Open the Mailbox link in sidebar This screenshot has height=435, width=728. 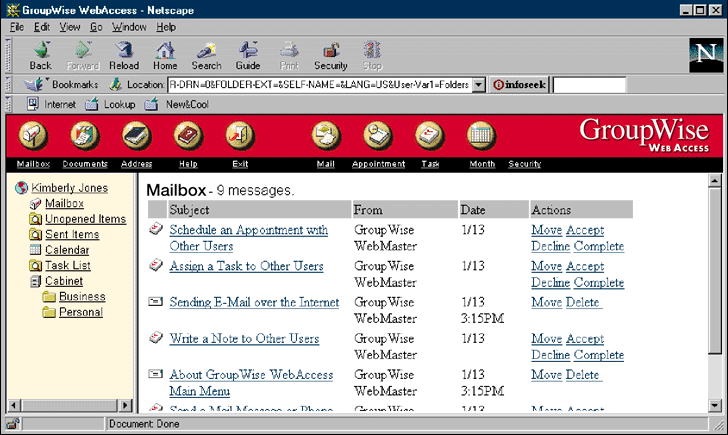[x=64, y=203]
